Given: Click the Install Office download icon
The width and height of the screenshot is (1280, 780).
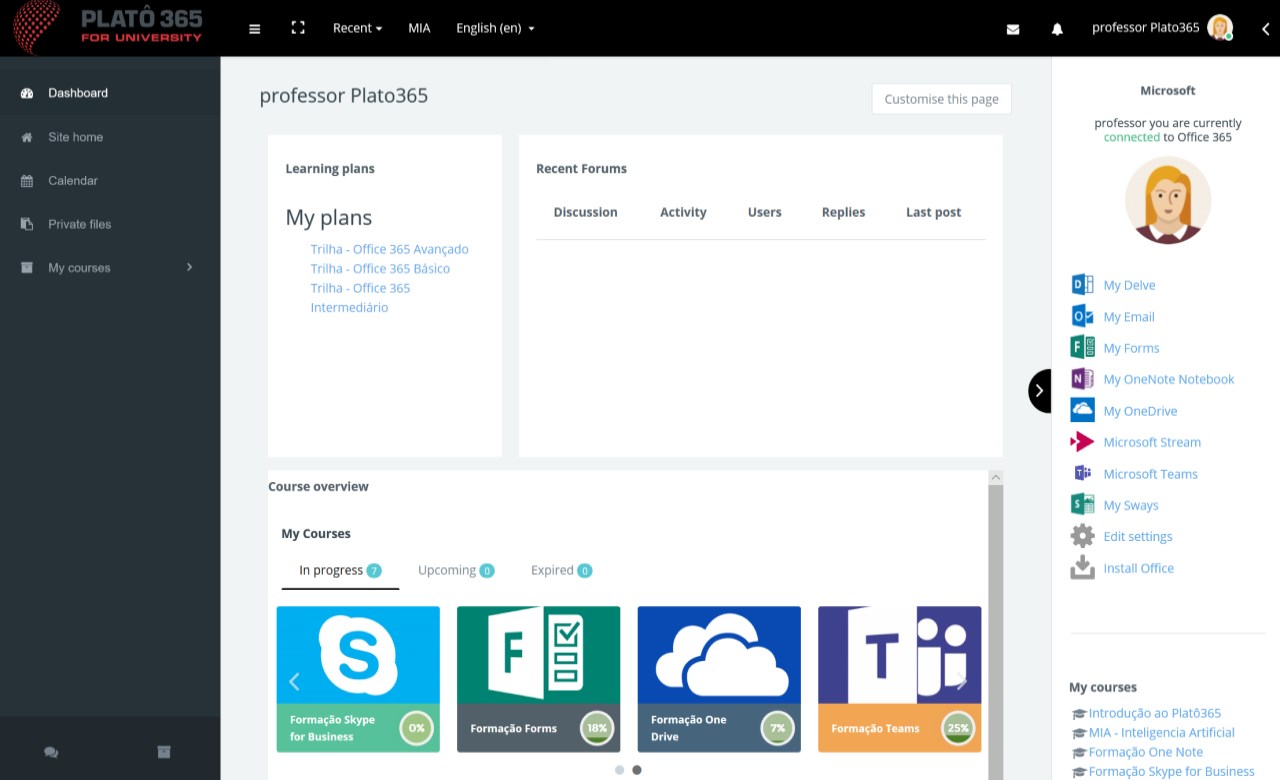Looking at the screenshot, I should (x=1082, y=567).
